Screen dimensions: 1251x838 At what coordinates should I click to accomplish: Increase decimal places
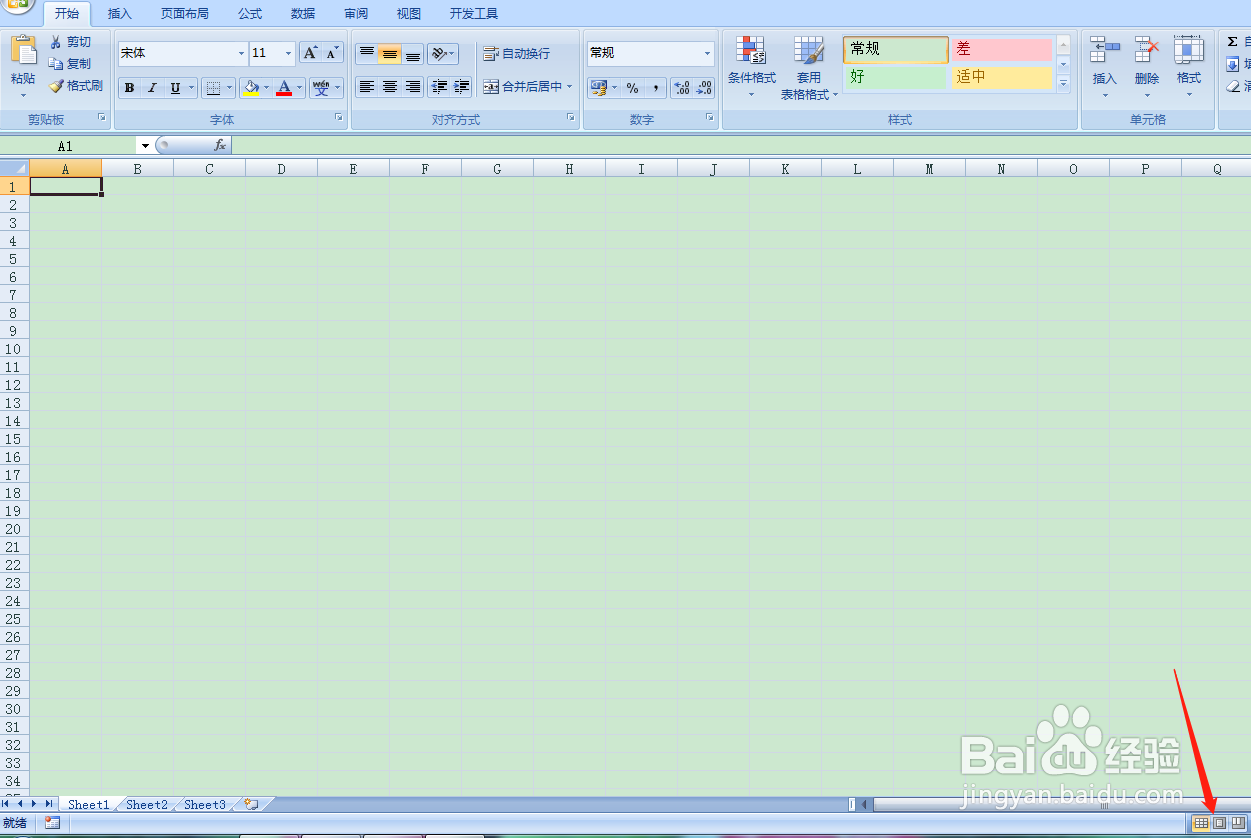pyautogui.click(x=681, y=88)
